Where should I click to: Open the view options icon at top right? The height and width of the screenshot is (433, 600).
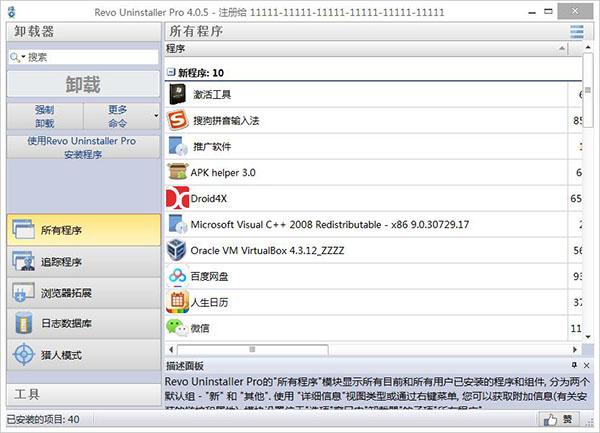[577, 32]
